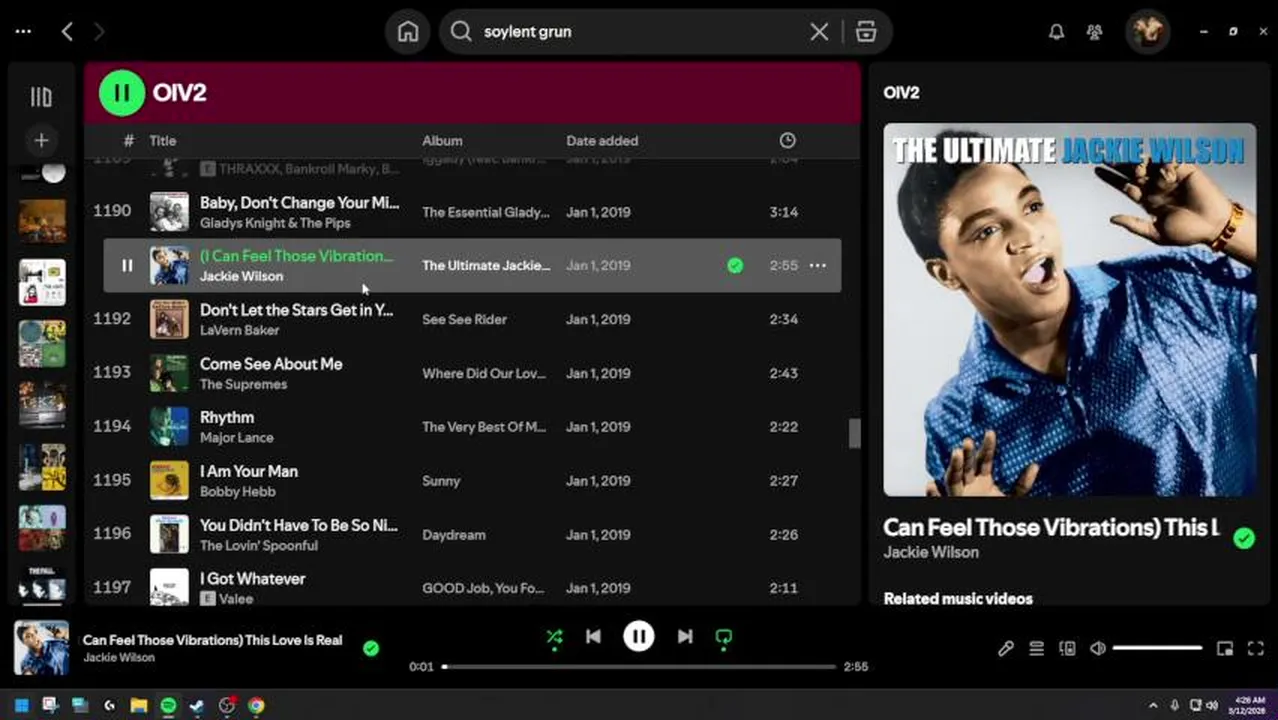The height and width of the screenshot is (720, 1278).
Task: Open Jackie Wilson link in right panel
Action: tap(931, 552)
